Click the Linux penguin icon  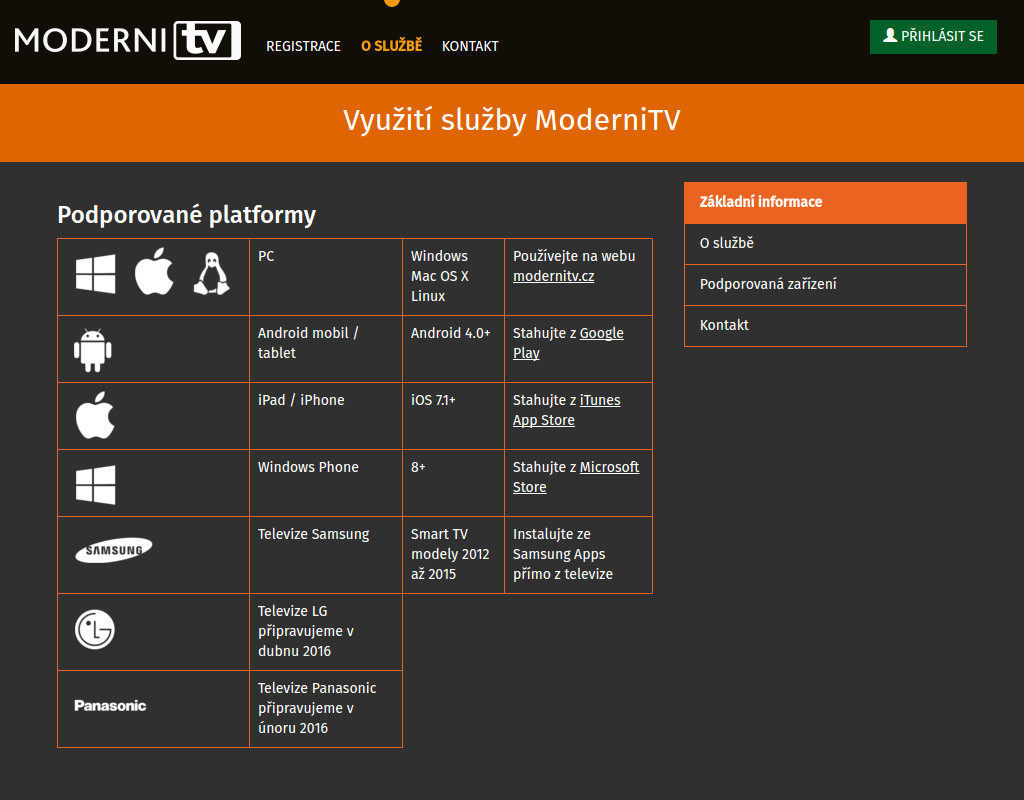[211, 273]
